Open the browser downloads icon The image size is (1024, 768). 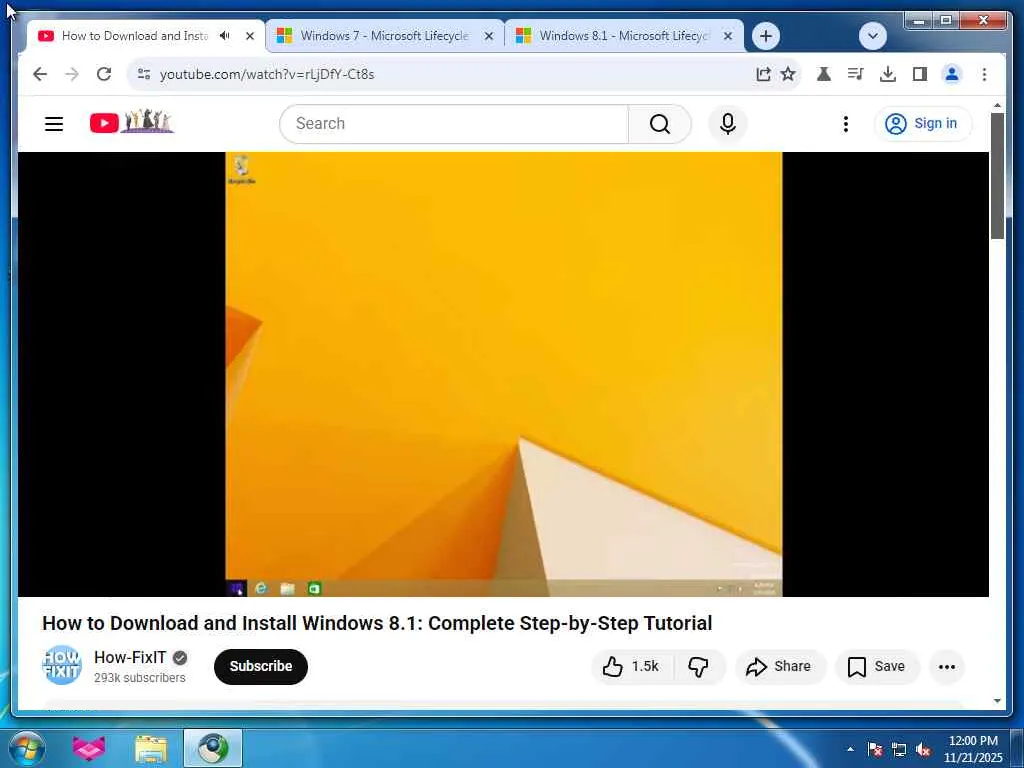(888, 74)
